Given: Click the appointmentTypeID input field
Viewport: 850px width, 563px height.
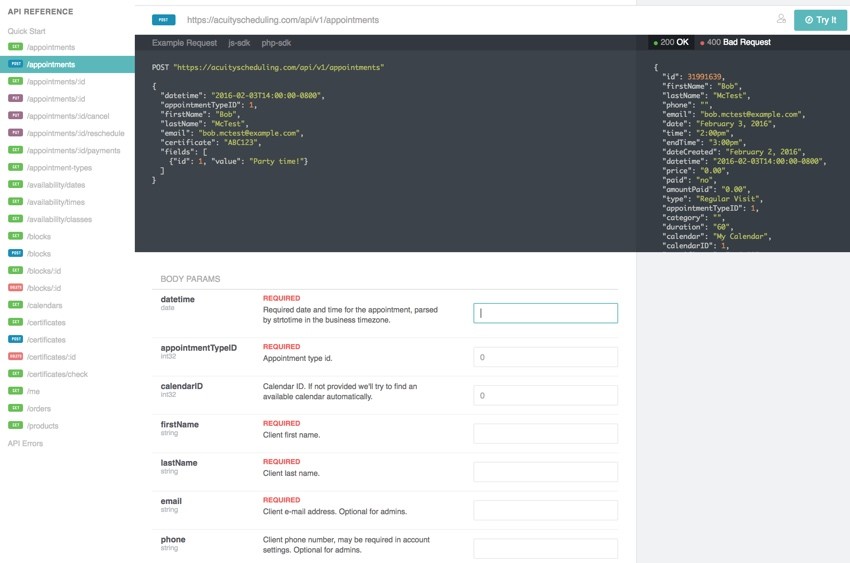Looking at the screenshot, I should pyautogui.click(x=545, y=357).
